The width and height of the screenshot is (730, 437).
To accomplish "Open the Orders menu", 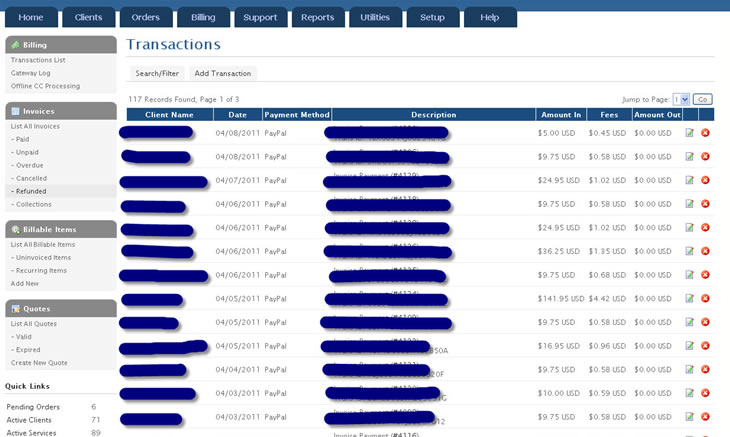I will (x=146, y=17).
